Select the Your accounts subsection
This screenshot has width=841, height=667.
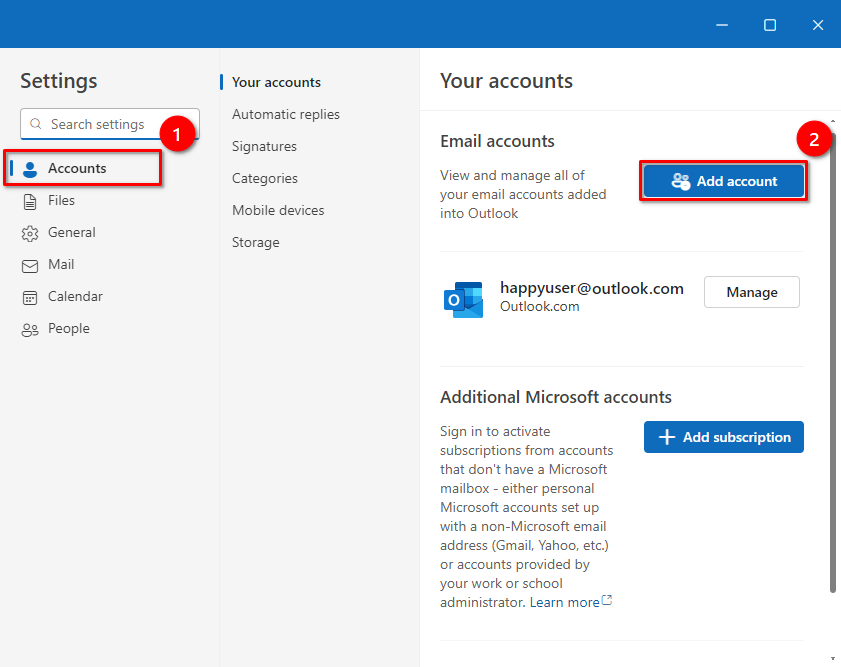(x=276, y=82)
